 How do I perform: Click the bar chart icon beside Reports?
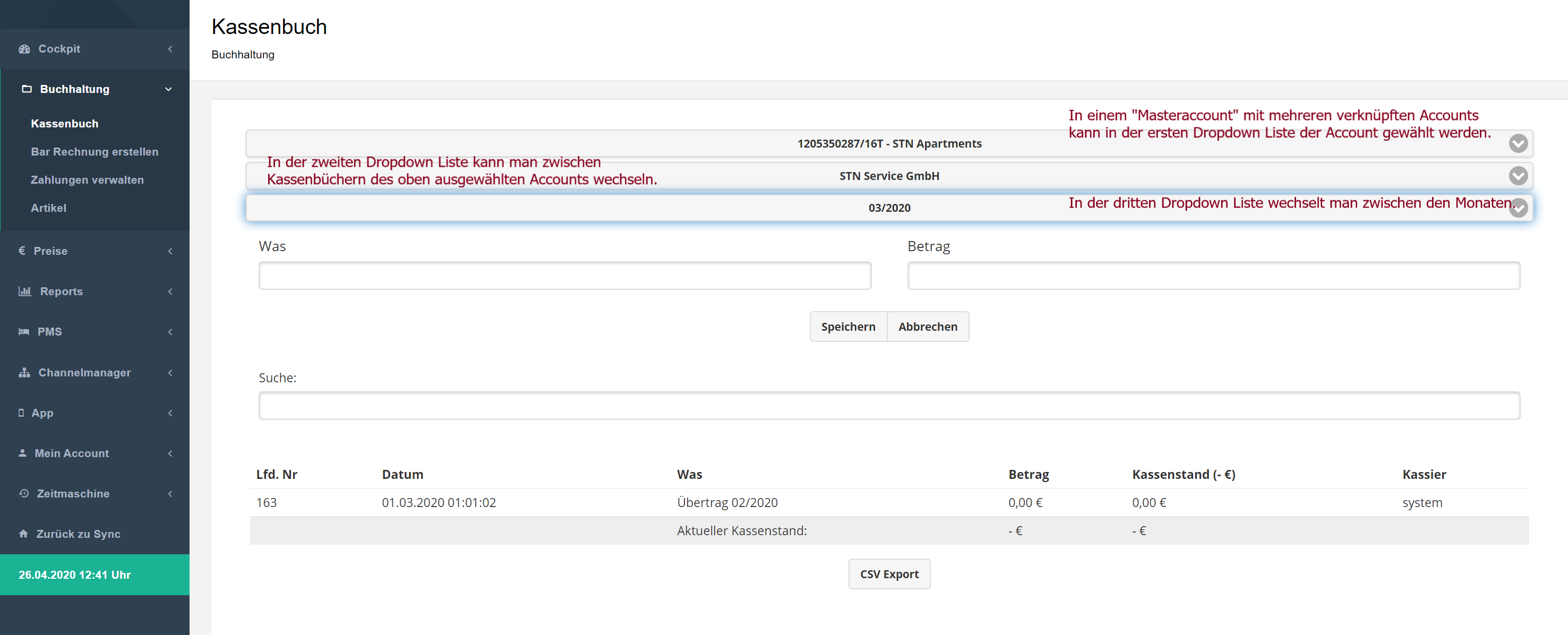click(x=24, y=291)
